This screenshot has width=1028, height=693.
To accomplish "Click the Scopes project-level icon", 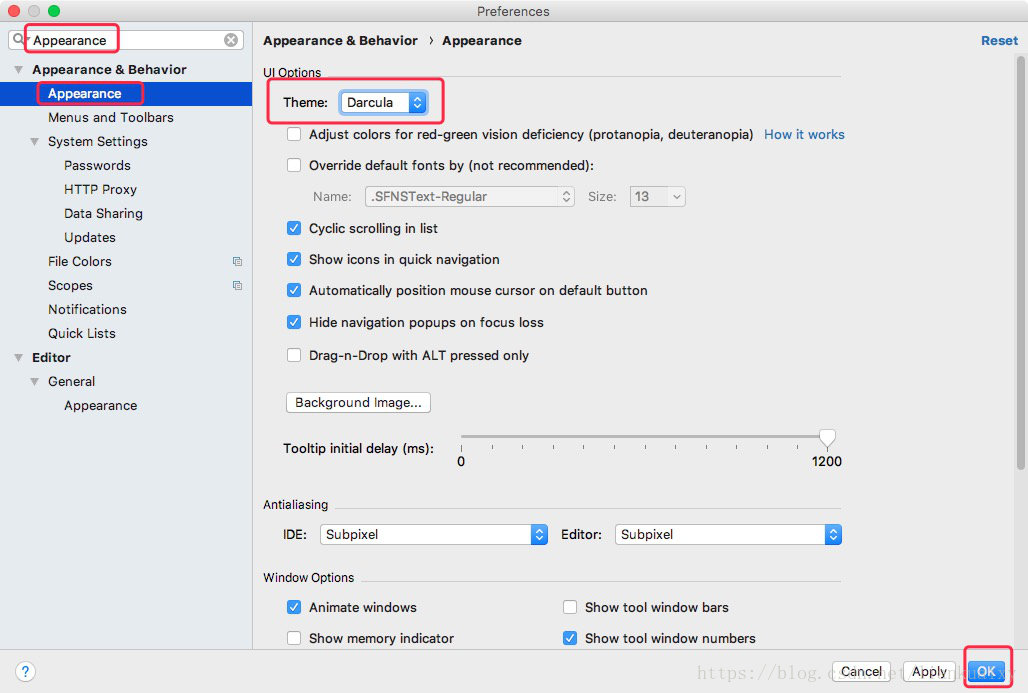I will pyautogui.click(x=237, y=285).
